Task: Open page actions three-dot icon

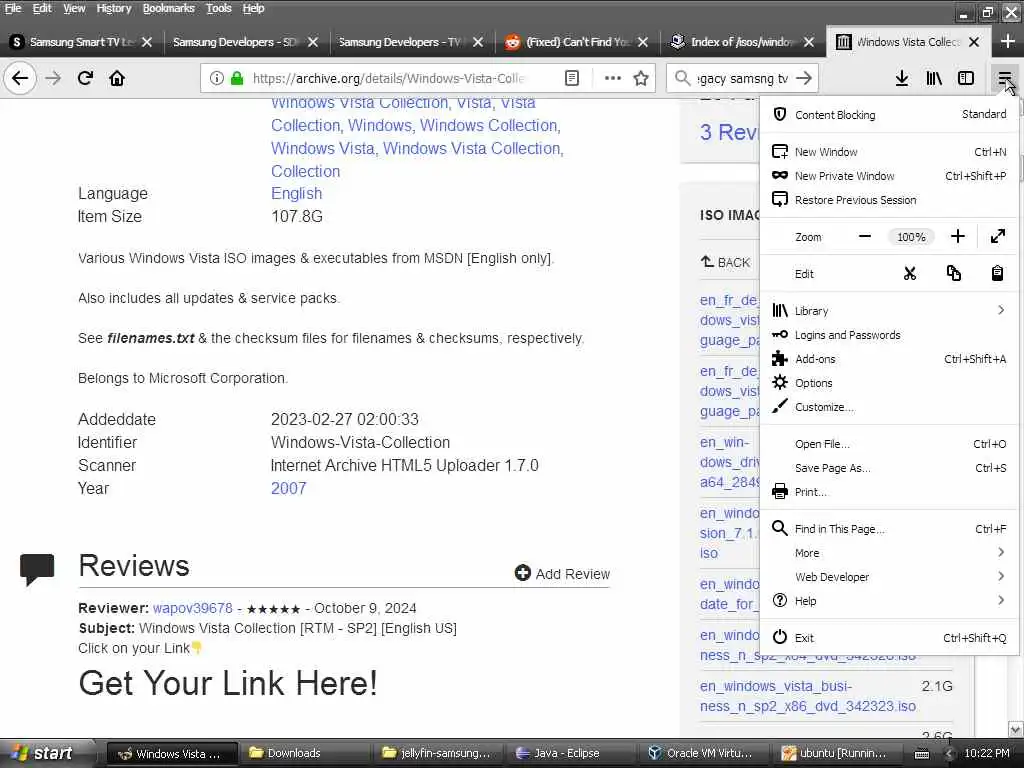Action: 612,78
